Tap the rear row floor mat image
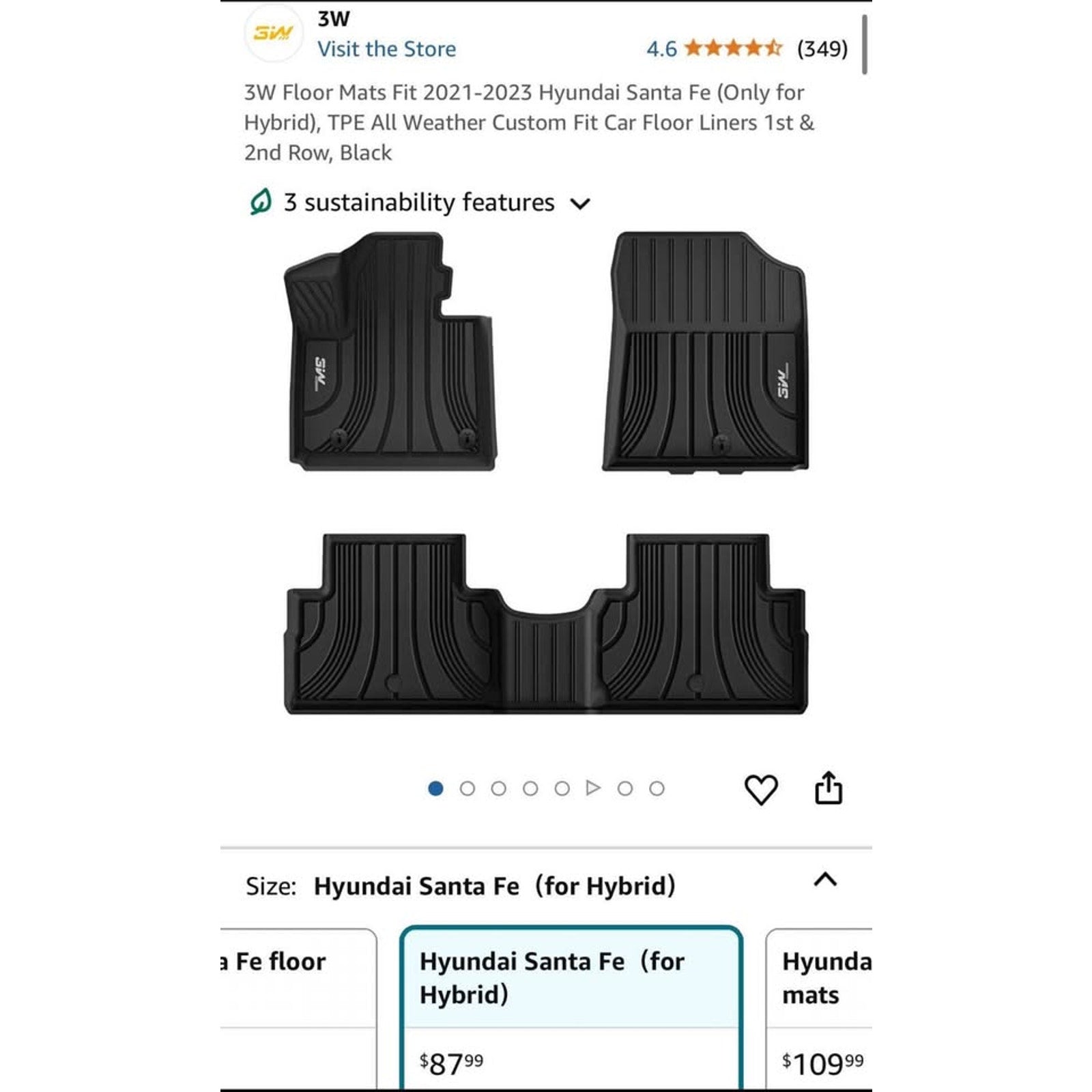This screenshot has height=1092, width=1092. click(545, 624)
